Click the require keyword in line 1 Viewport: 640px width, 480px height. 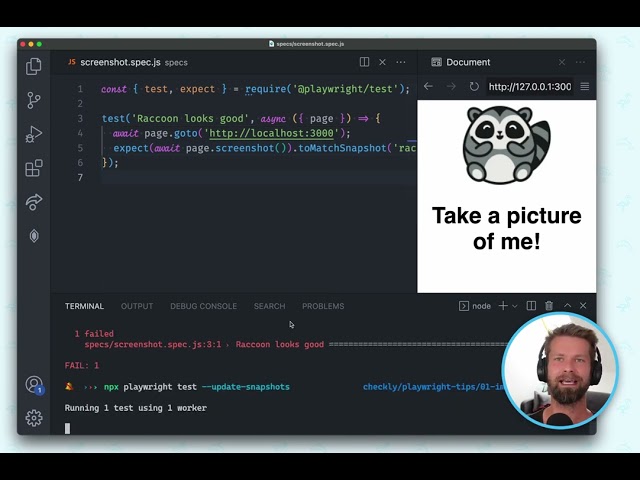[x=266, y=89]
